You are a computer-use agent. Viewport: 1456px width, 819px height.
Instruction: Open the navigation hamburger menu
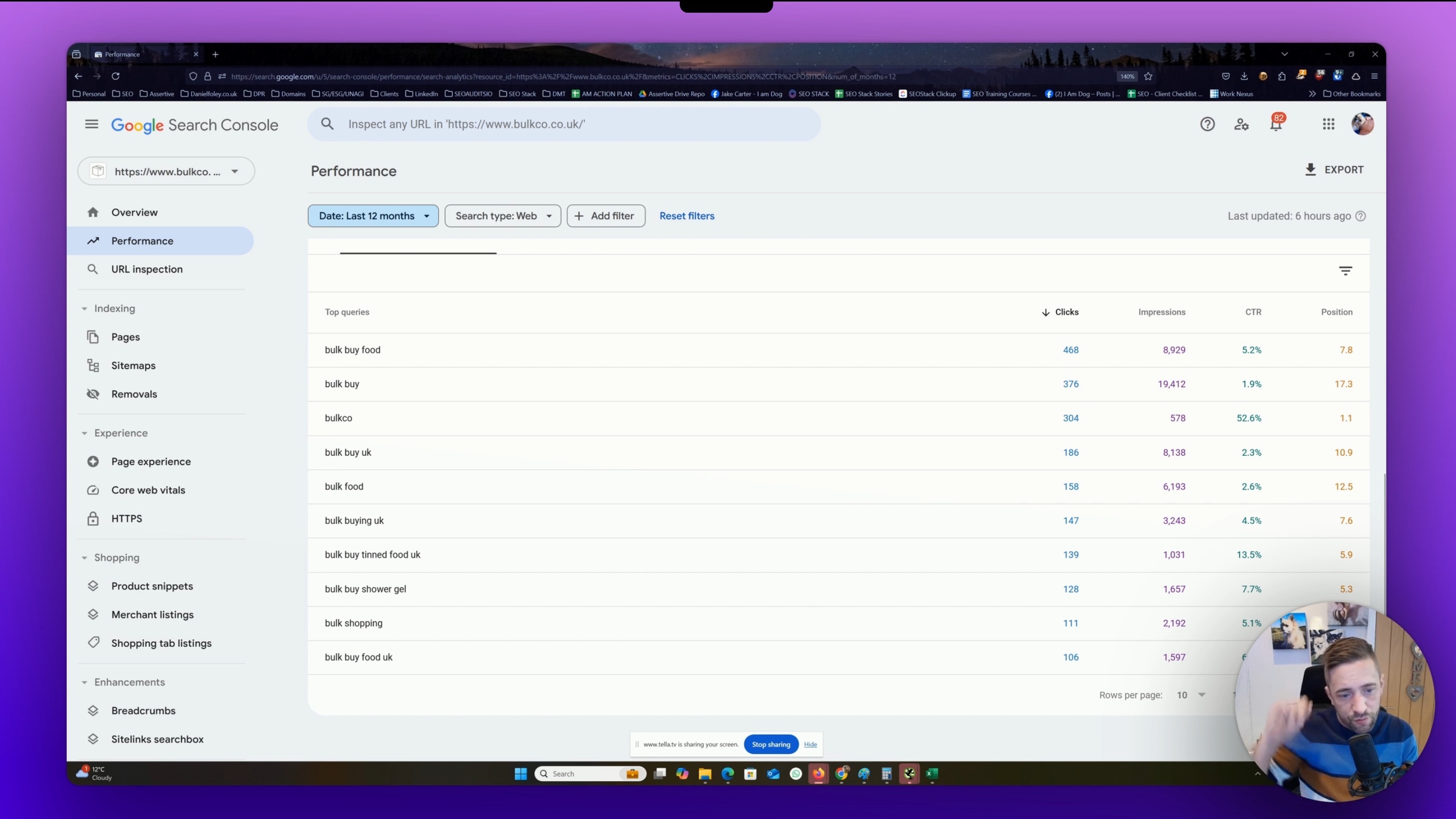coord(91,124)
